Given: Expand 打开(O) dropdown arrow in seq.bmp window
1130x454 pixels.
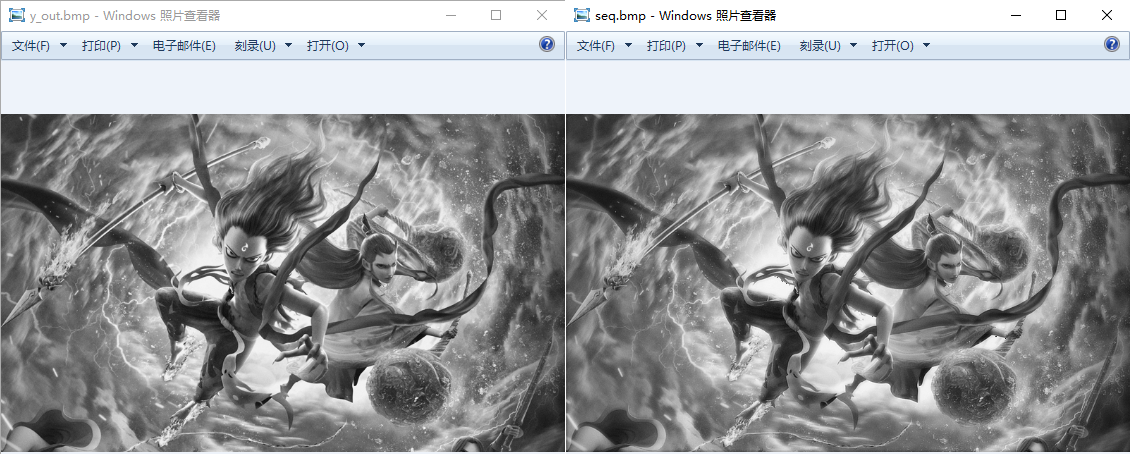Looking at the screenshot, I should tap(927, 45).
